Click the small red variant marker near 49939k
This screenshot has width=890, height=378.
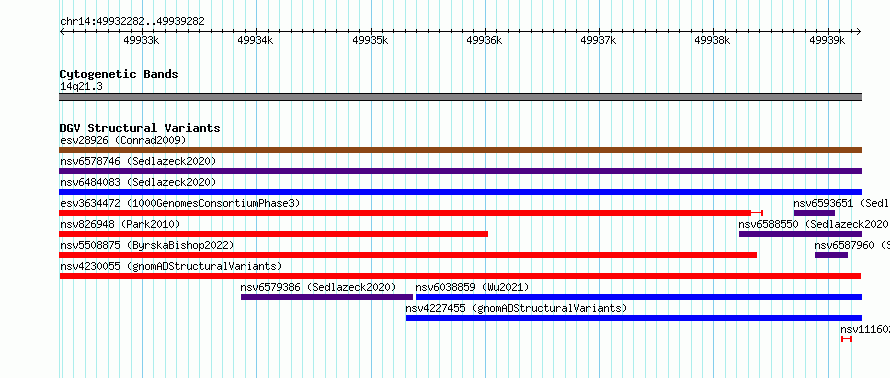846,339
